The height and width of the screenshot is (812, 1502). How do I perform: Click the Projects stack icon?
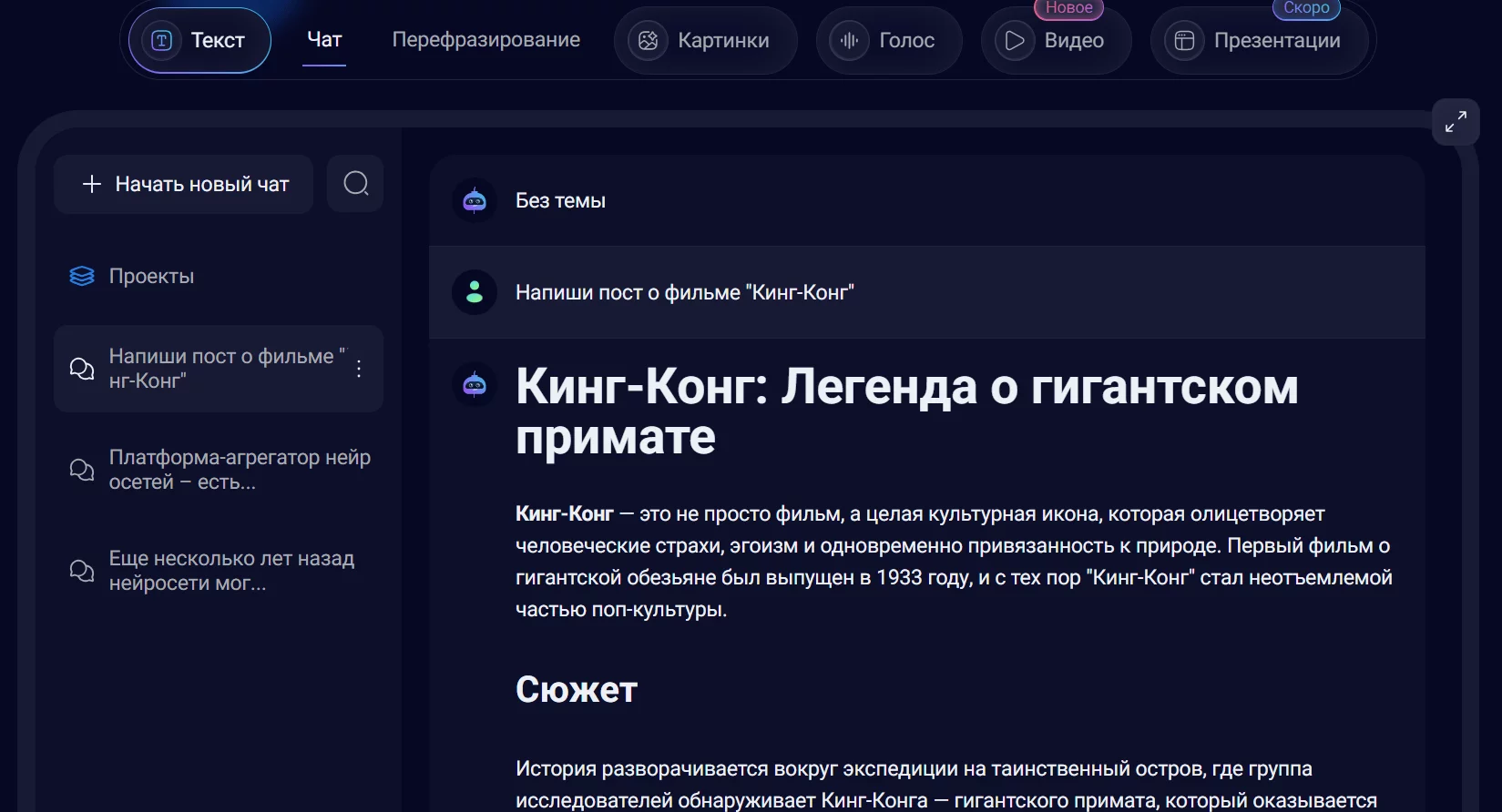pos(82,276)
